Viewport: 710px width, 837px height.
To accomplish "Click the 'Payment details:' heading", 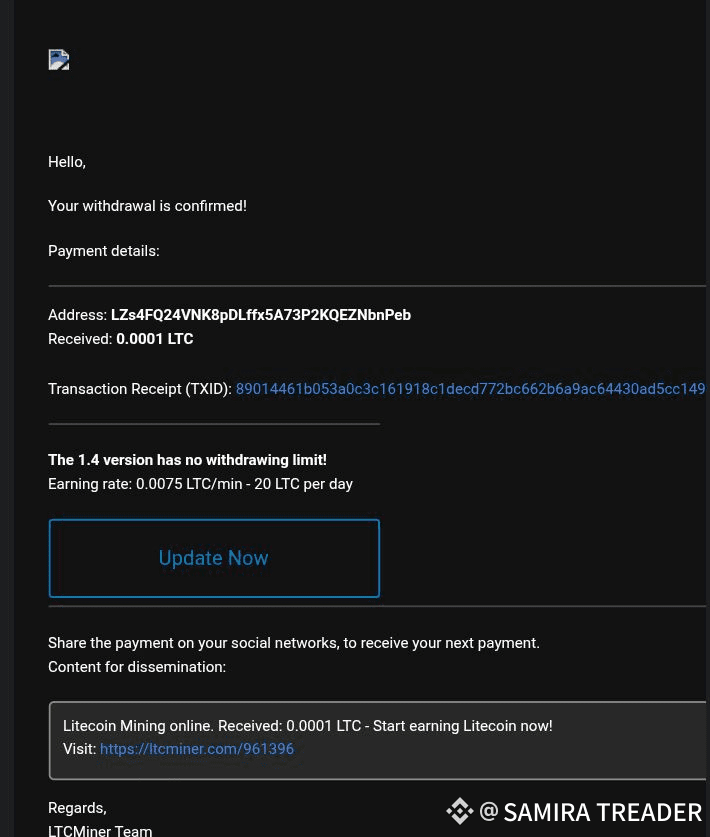I will [103, 251].
